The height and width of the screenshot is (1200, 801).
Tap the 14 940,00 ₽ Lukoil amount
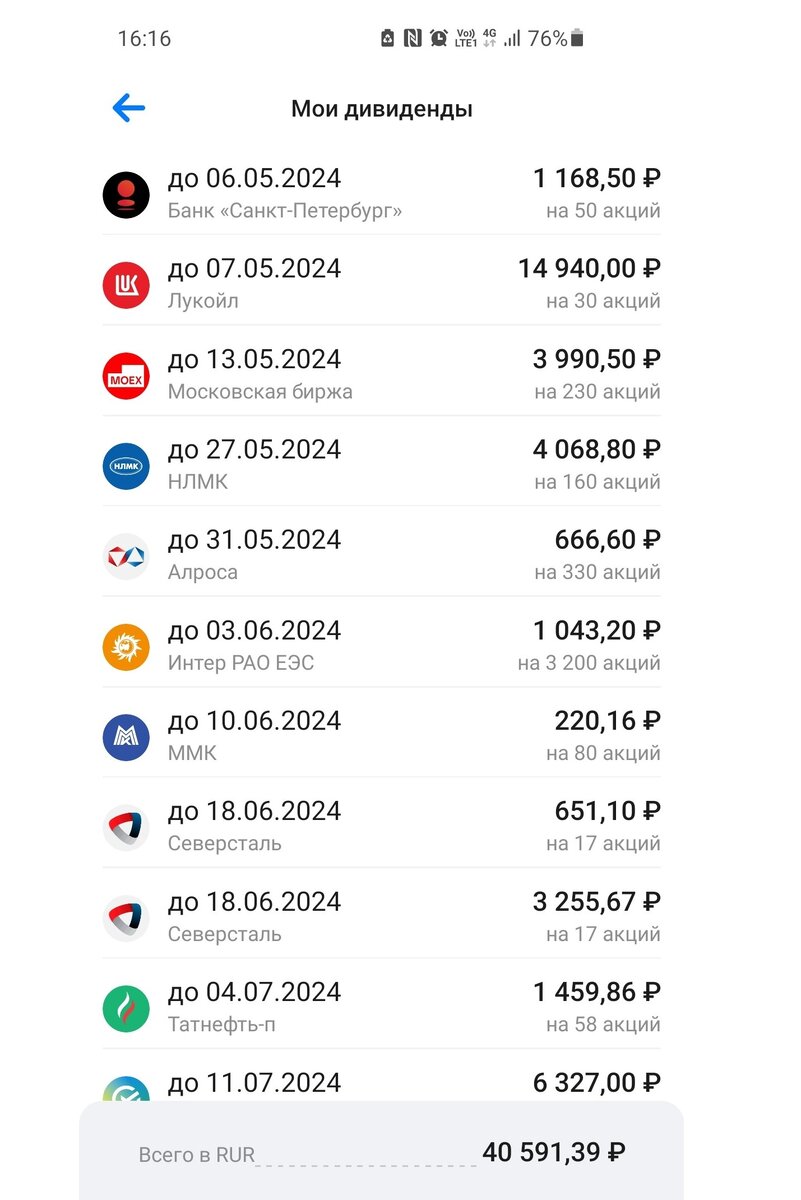coord(589,269)
